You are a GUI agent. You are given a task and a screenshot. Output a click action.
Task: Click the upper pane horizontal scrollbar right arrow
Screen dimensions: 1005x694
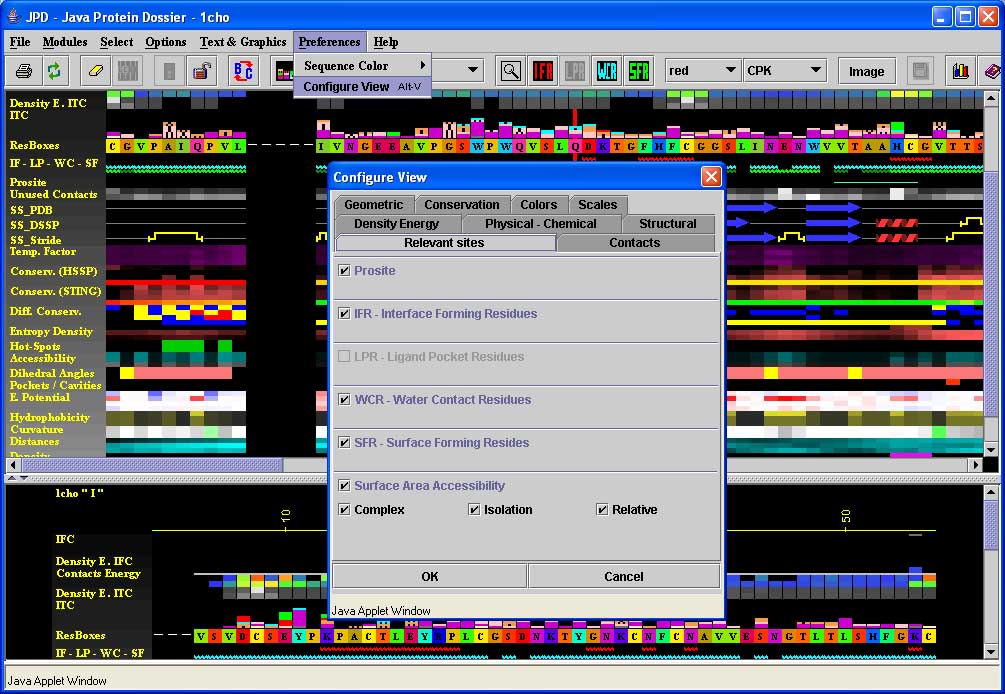click(976, 465)
